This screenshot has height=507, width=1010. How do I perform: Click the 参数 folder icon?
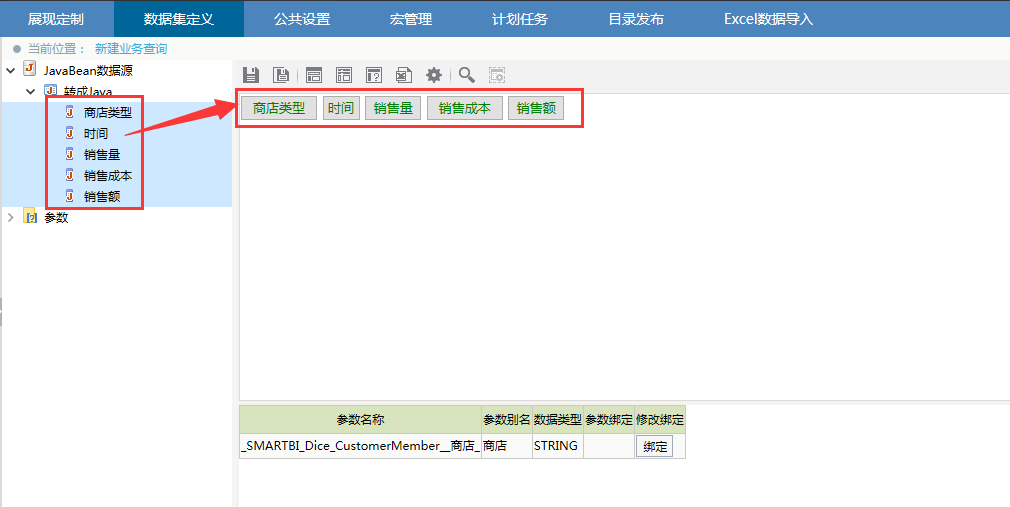pos(30,216)
